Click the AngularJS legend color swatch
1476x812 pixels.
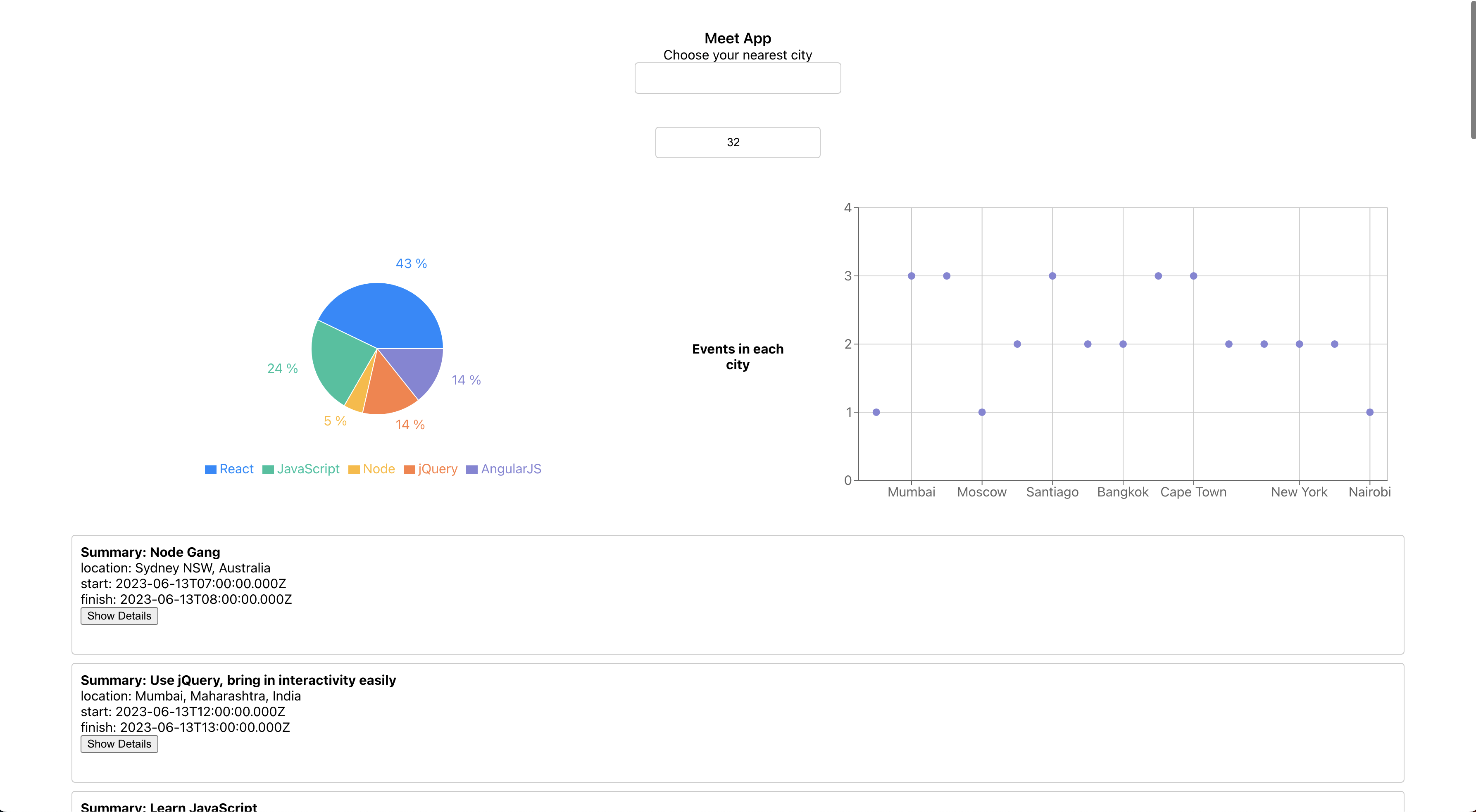coord(471,470)
